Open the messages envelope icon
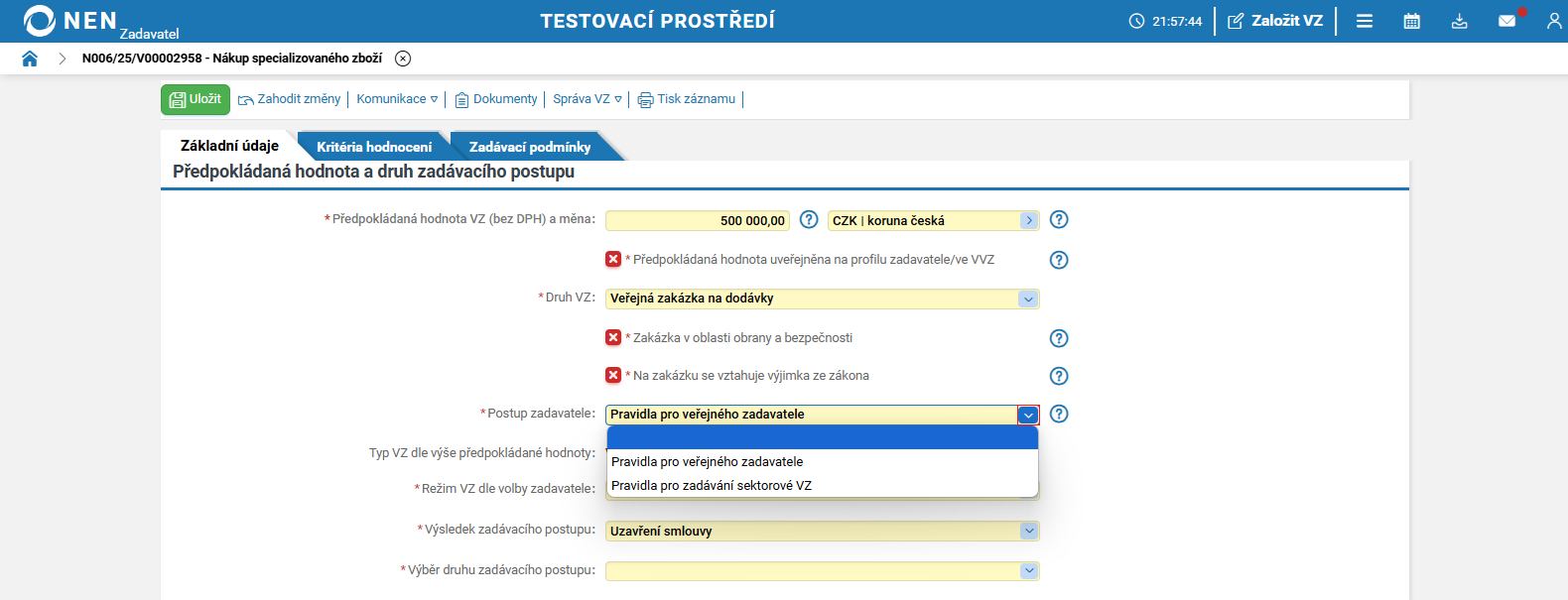Image resolution: width=1568 pixels, height=600 pixels. 1506,21
